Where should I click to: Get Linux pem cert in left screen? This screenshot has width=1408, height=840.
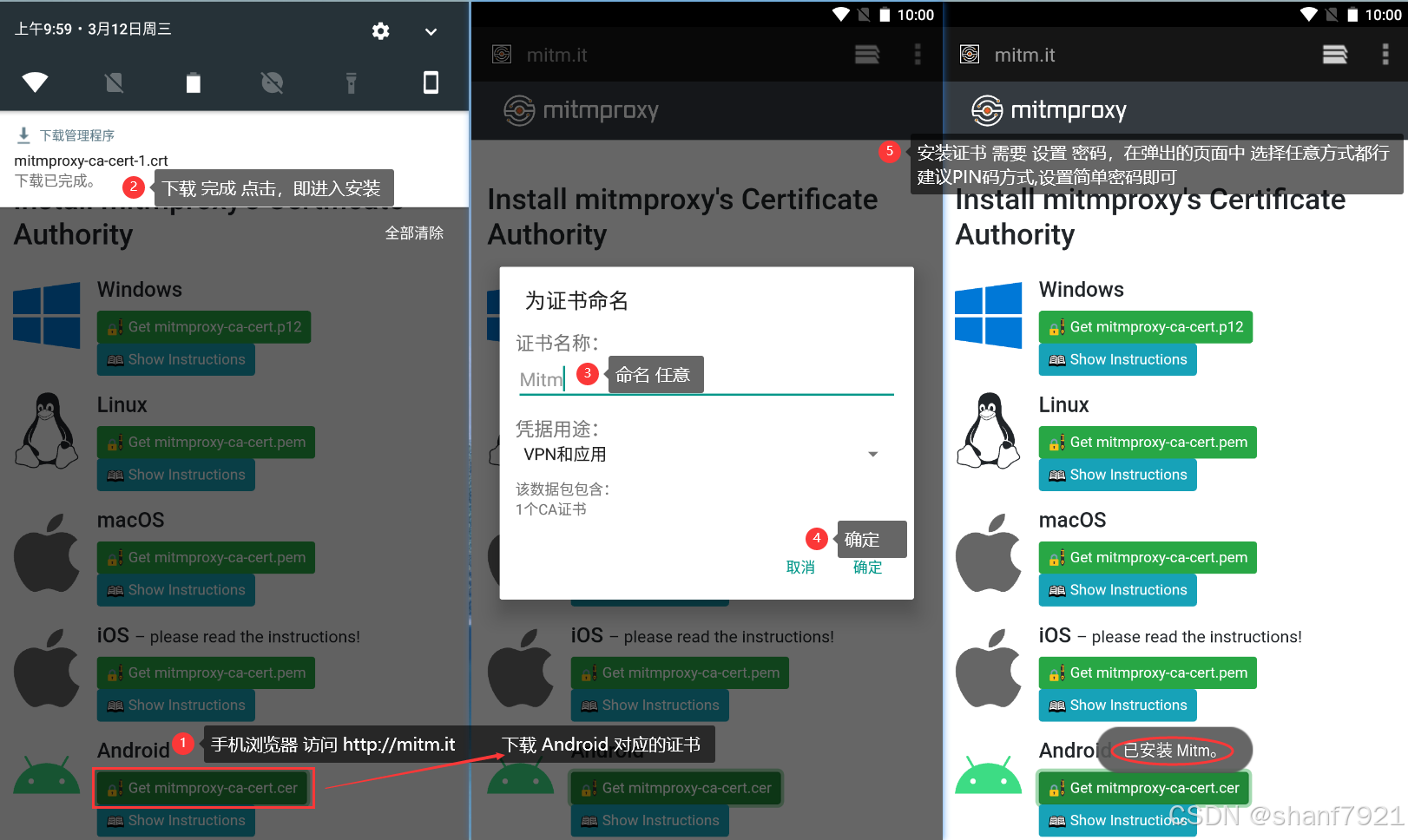206,443
